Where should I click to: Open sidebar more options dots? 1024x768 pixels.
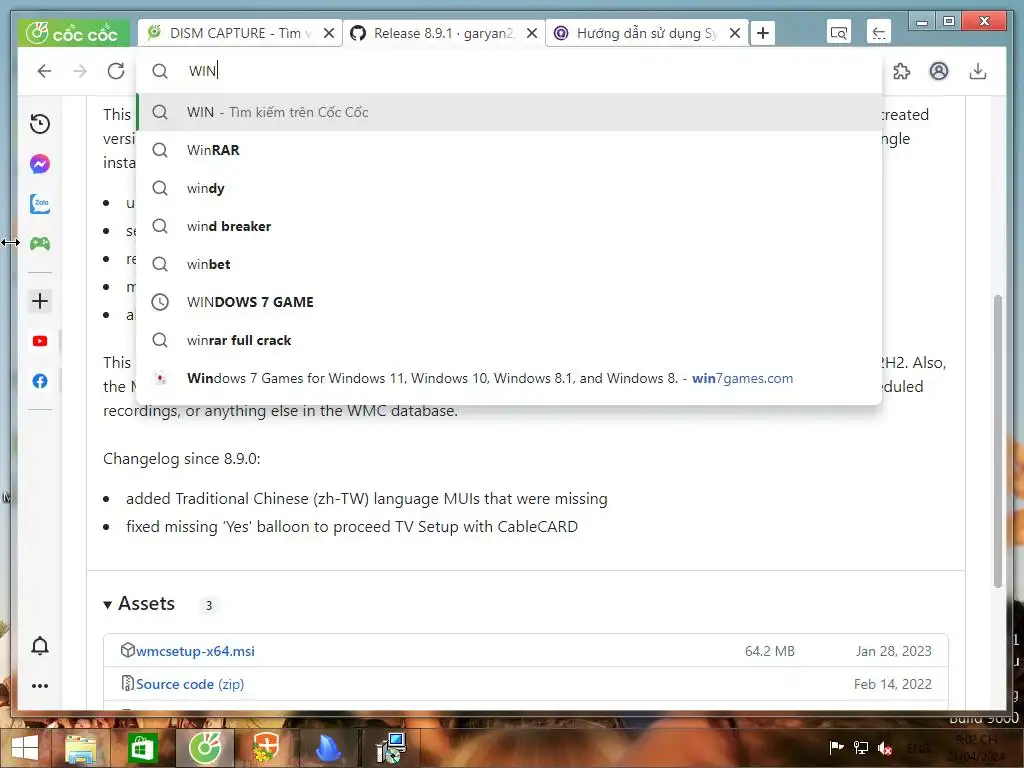(40, 686)
